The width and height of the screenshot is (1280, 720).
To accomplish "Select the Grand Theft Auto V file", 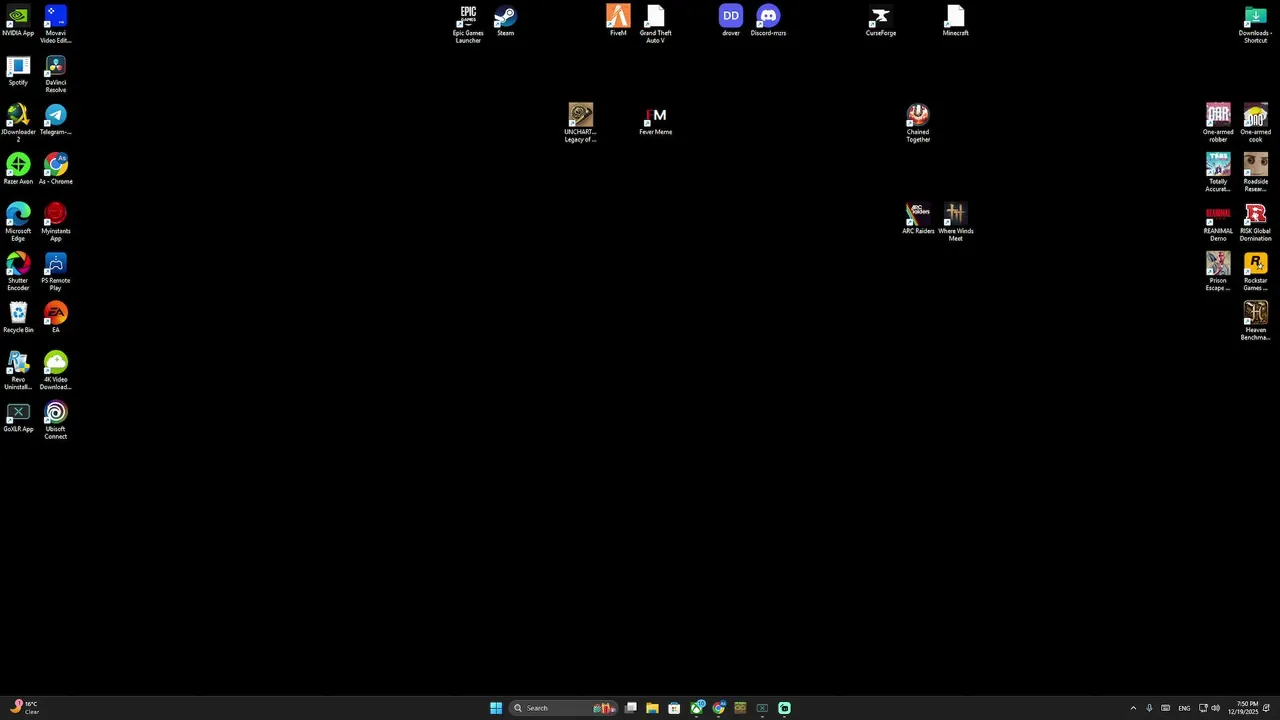I will [x=656, y=24].
